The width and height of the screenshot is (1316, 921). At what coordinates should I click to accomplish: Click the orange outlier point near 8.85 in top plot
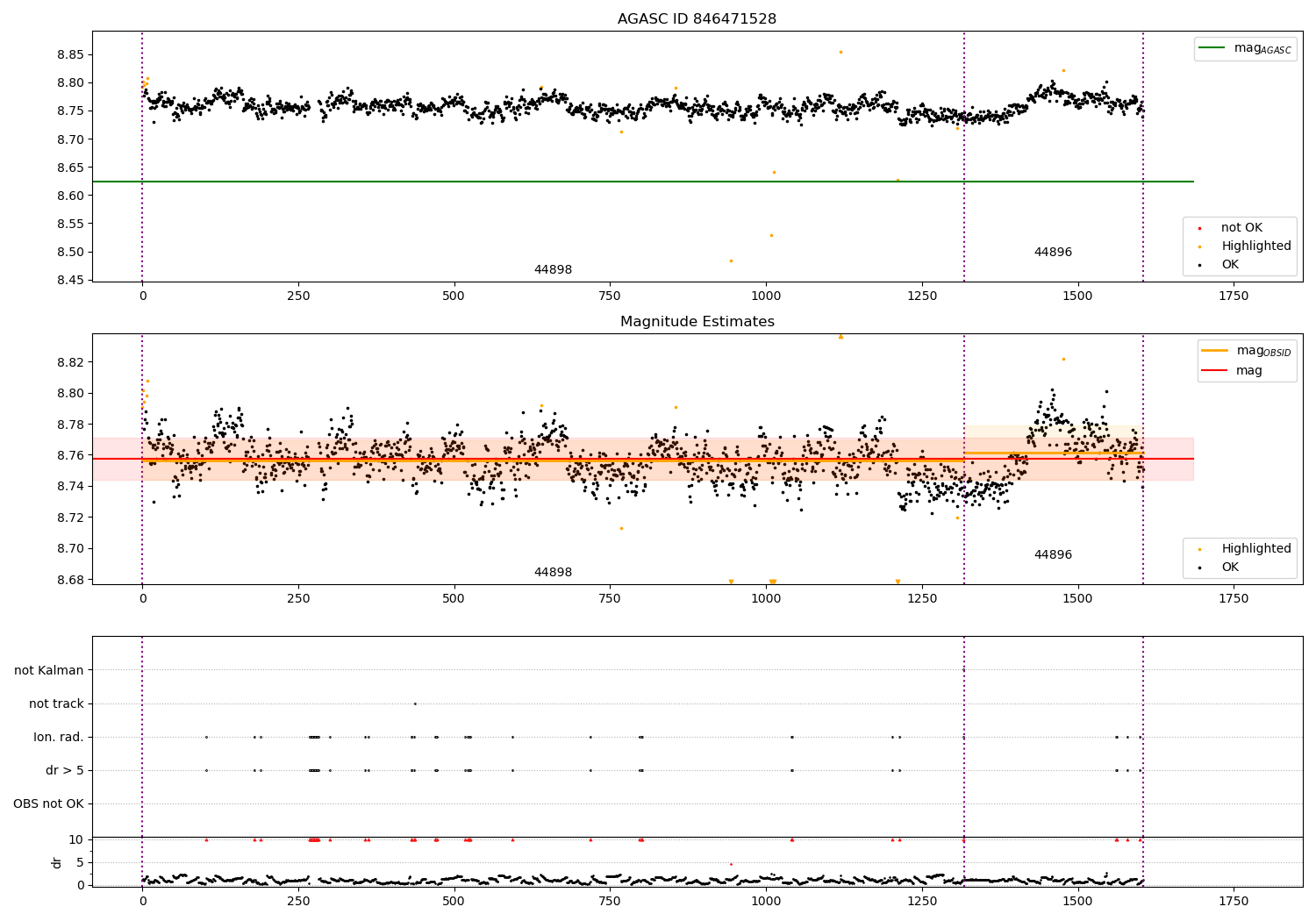[x=840, y=52]
